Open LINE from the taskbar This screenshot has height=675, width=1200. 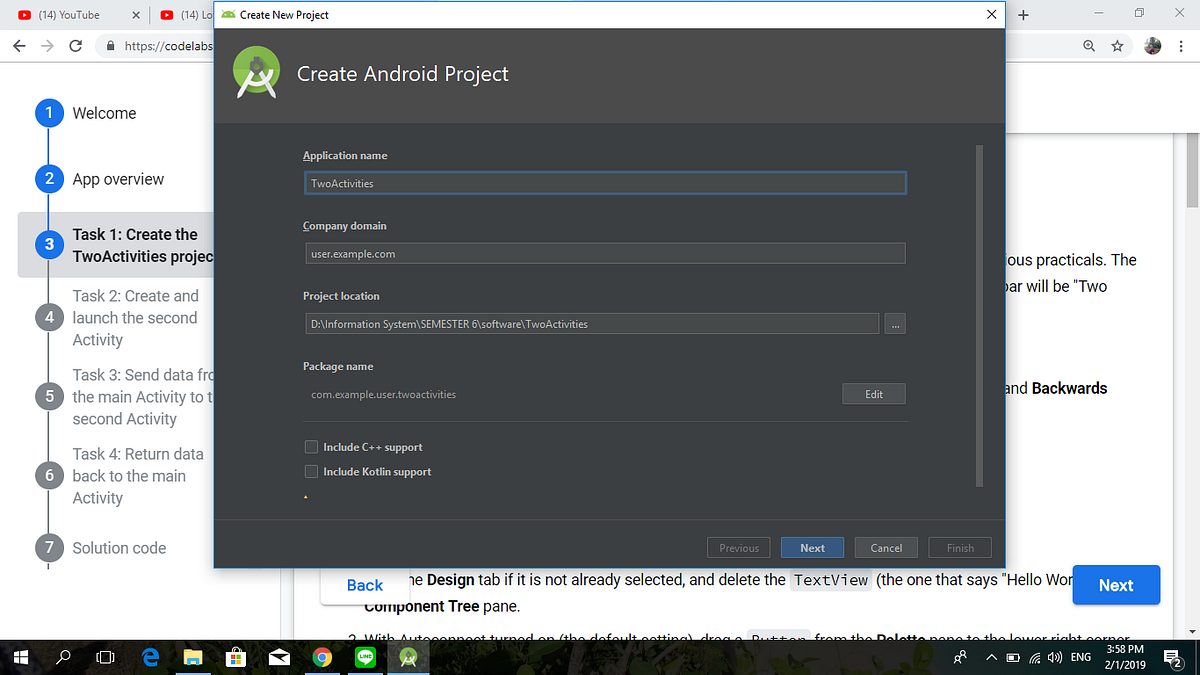click(364, 657)
